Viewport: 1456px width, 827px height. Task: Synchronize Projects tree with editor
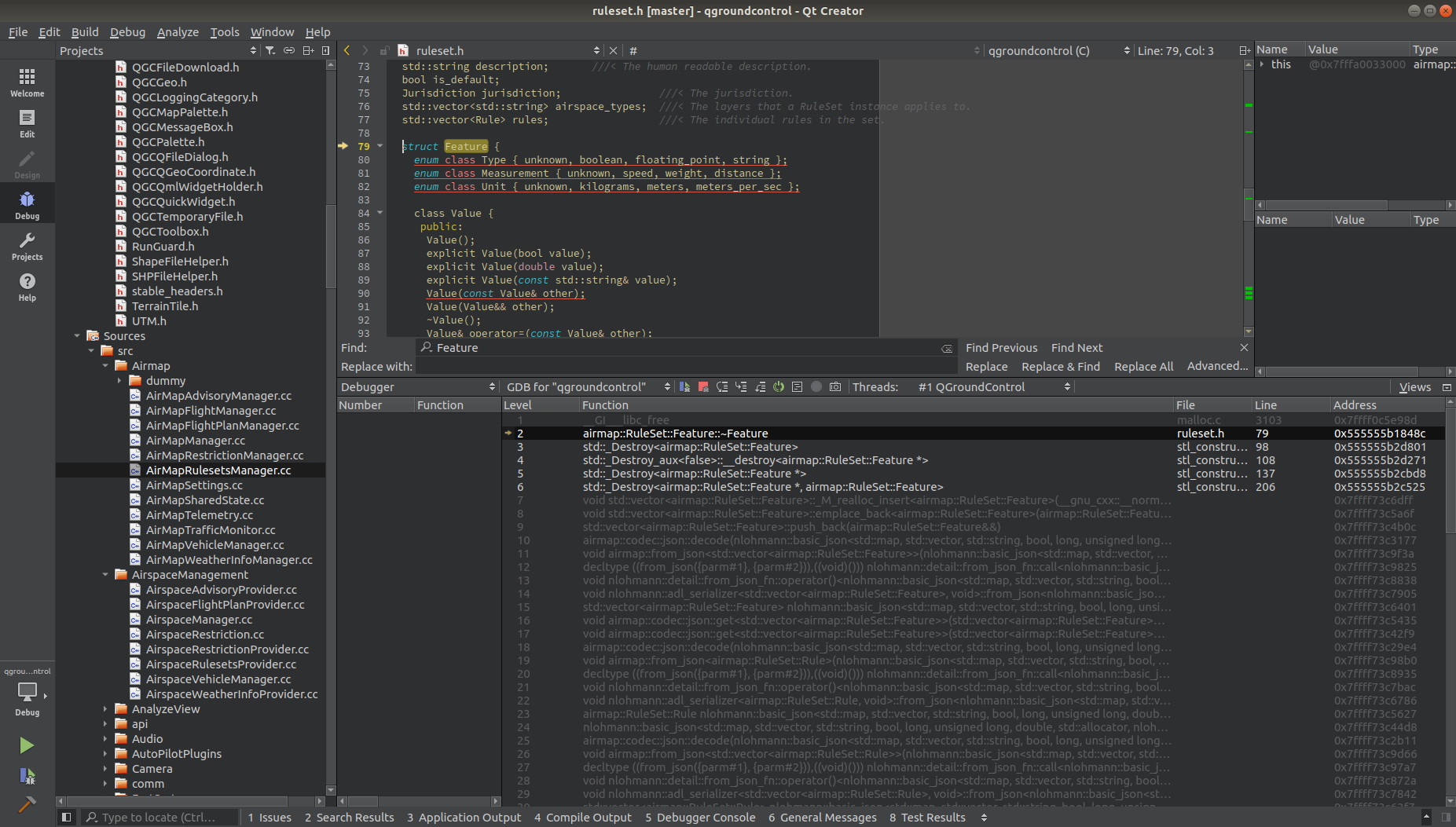click(x=289, y=50)
